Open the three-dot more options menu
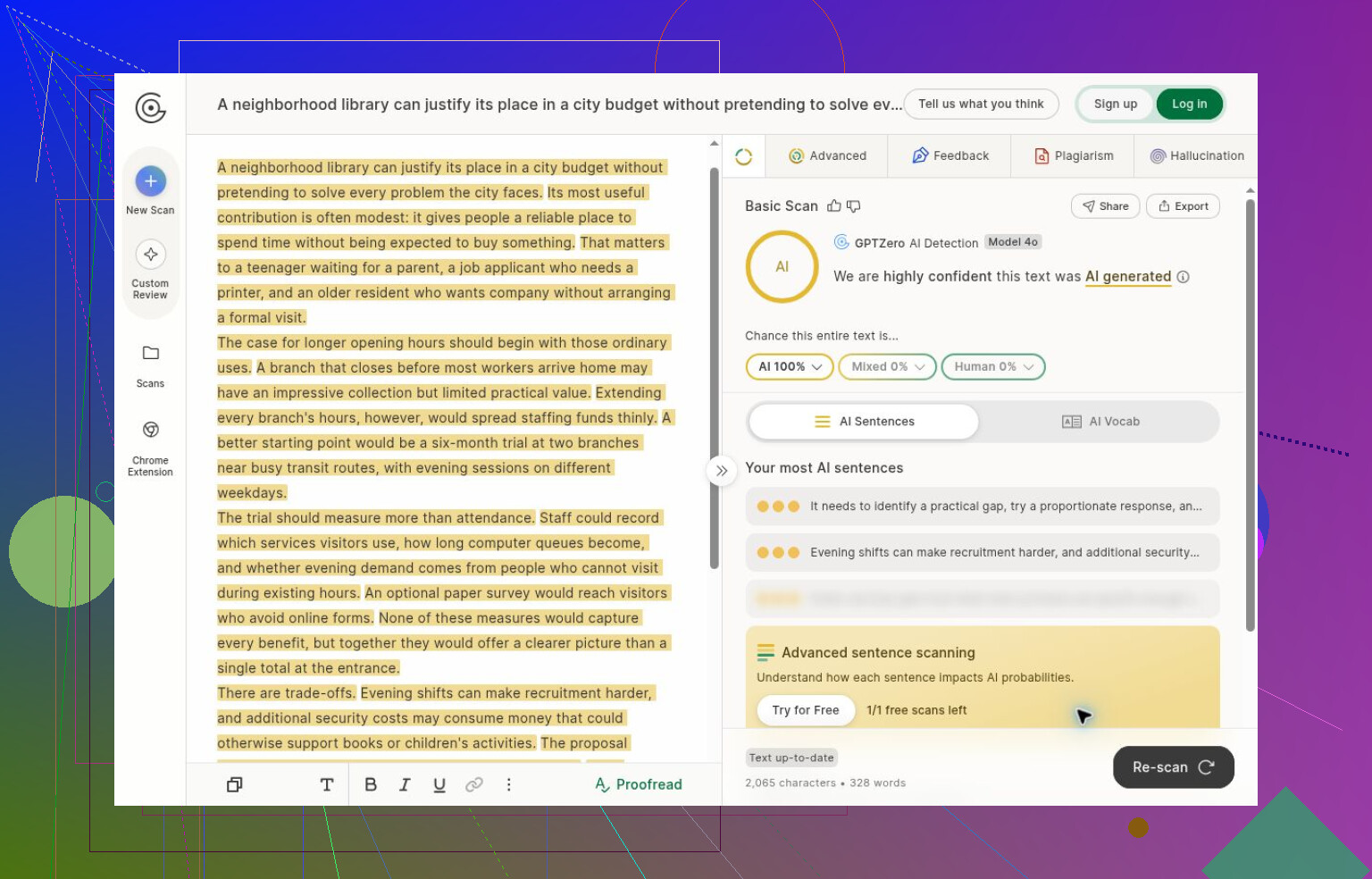This screenshot has height=879, width=1372. 509,784
